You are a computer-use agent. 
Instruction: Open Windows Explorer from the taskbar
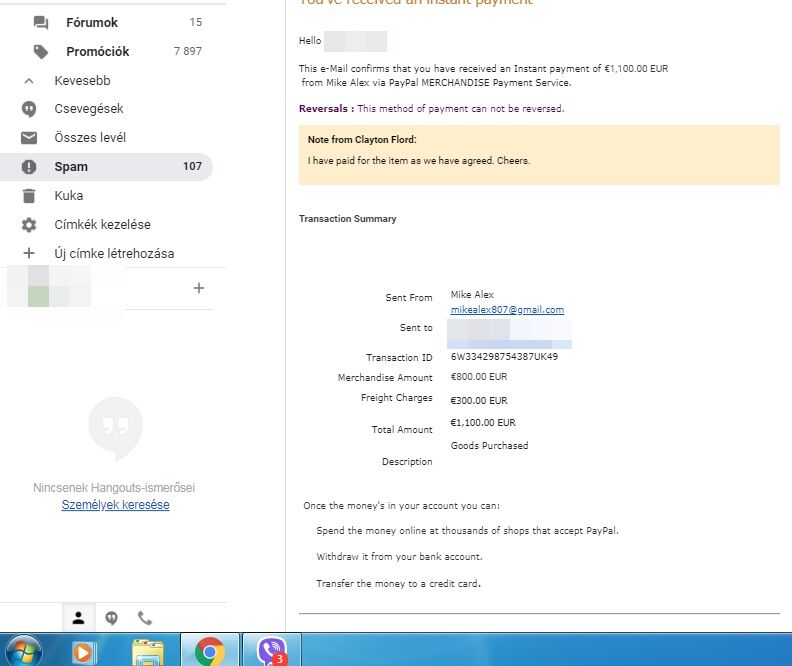click(147, 652)
